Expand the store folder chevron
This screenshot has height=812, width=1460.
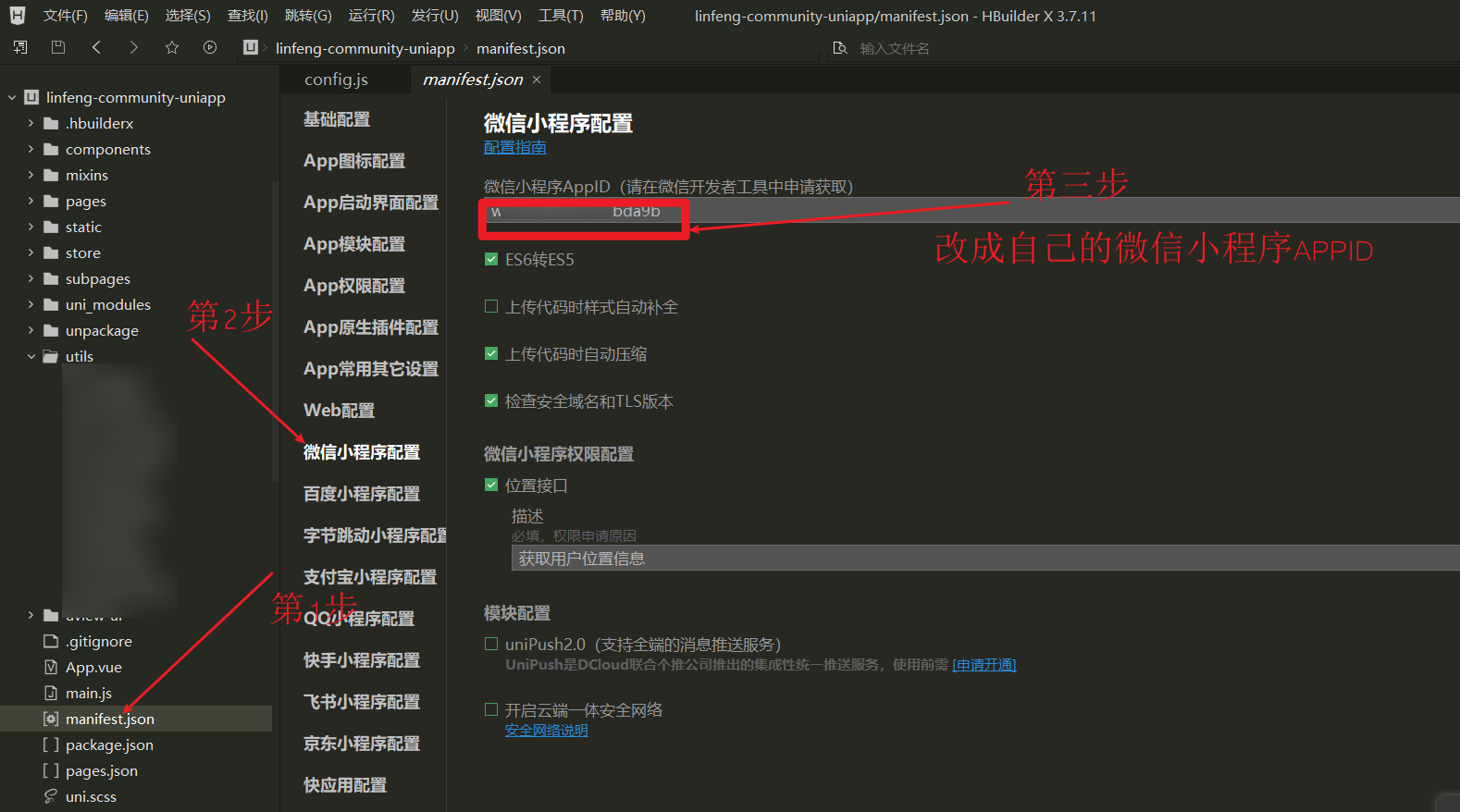pos(31,252)
